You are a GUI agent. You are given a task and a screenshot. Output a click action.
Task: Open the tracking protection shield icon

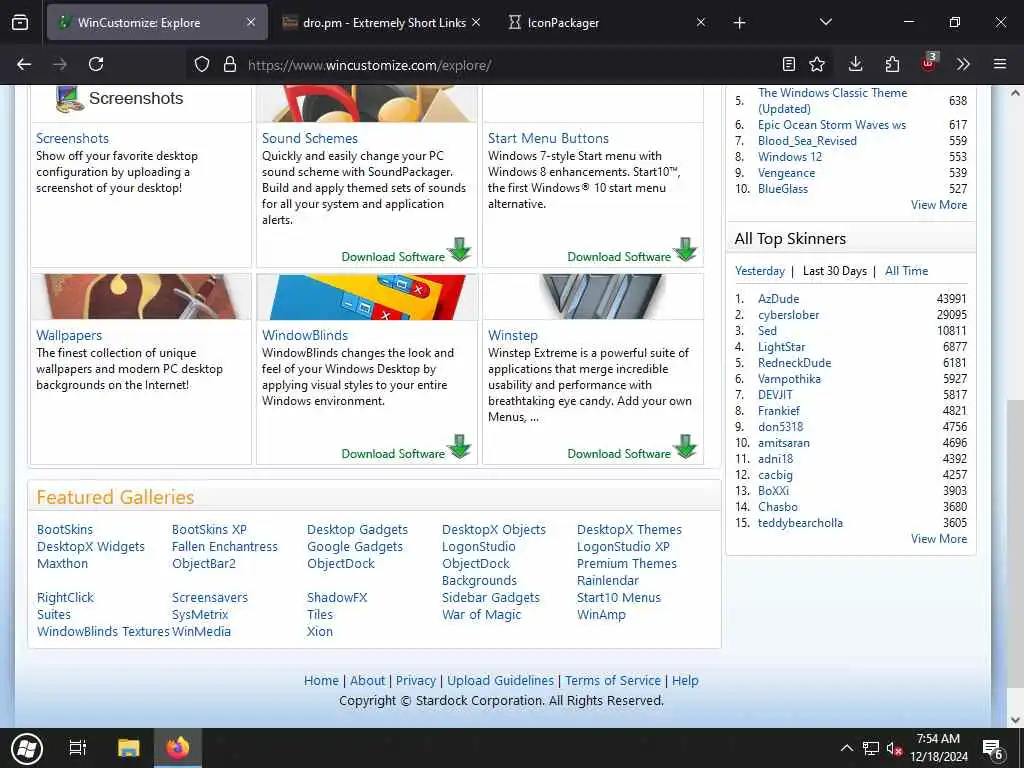[202, 64]
